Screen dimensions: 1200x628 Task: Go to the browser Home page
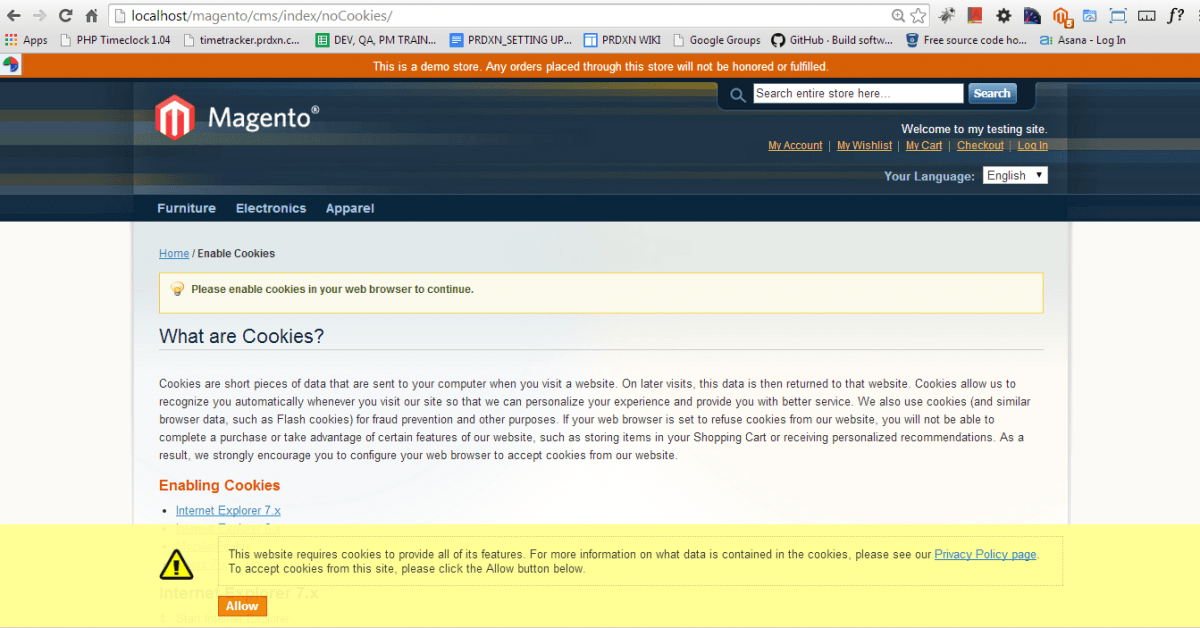92,15
